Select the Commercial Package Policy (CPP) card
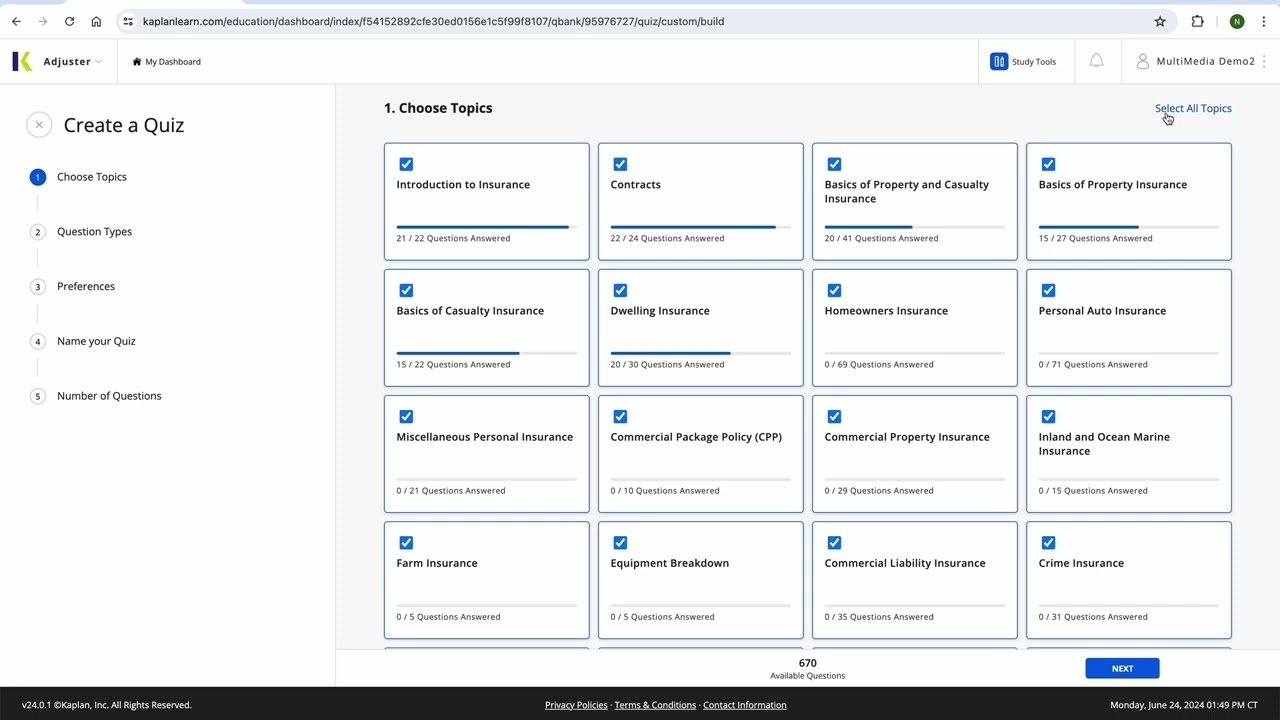Screen dimensions: 1280x720 [x=700, y=454]
